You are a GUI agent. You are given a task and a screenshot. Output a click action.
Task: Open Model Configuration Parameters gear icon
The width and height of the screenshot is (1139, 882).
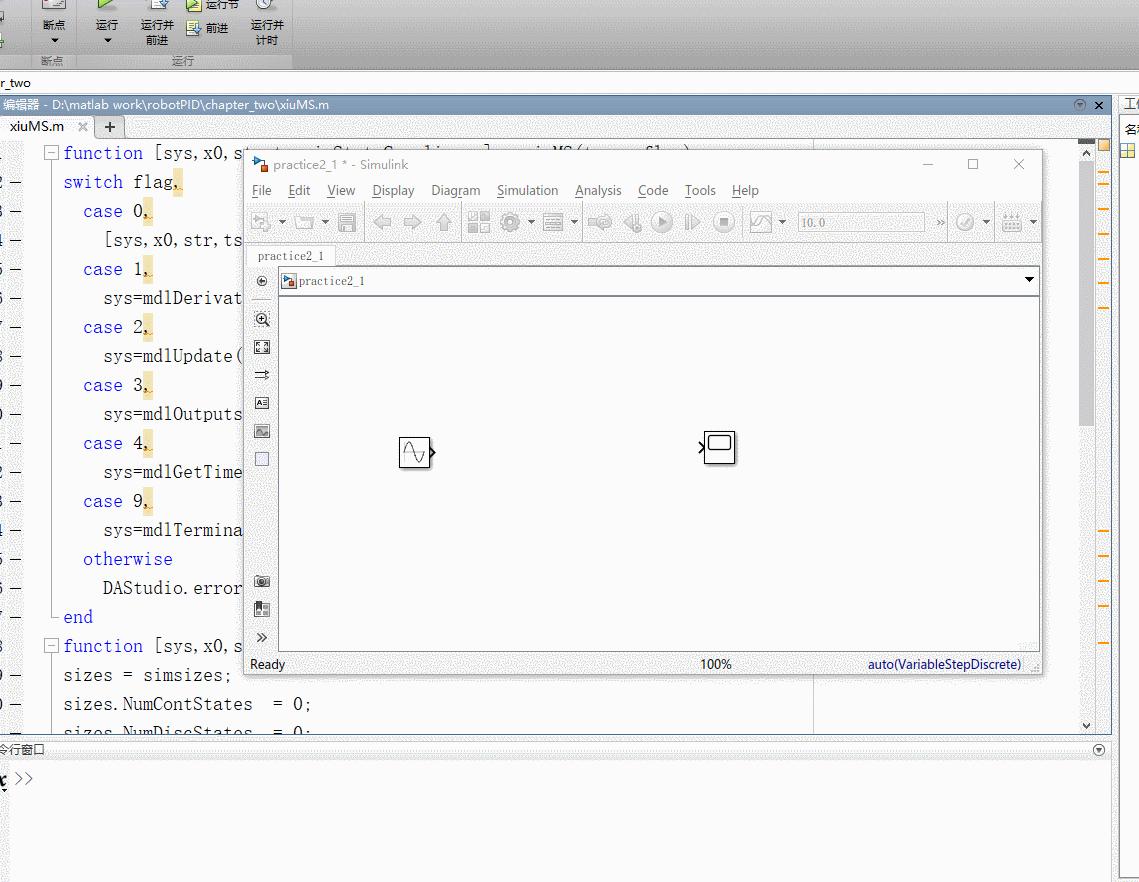click(510, 222)
